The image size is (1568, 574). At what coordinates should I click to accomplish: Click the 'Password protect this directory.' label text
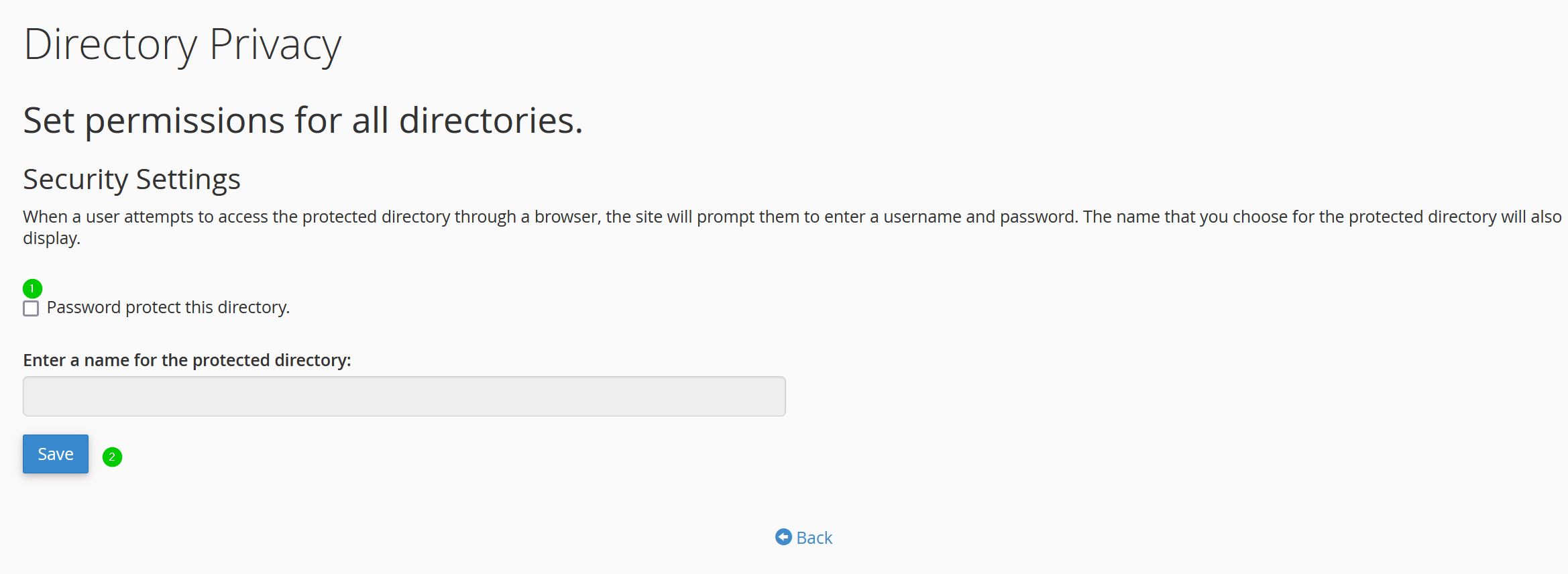coord(168,307)
